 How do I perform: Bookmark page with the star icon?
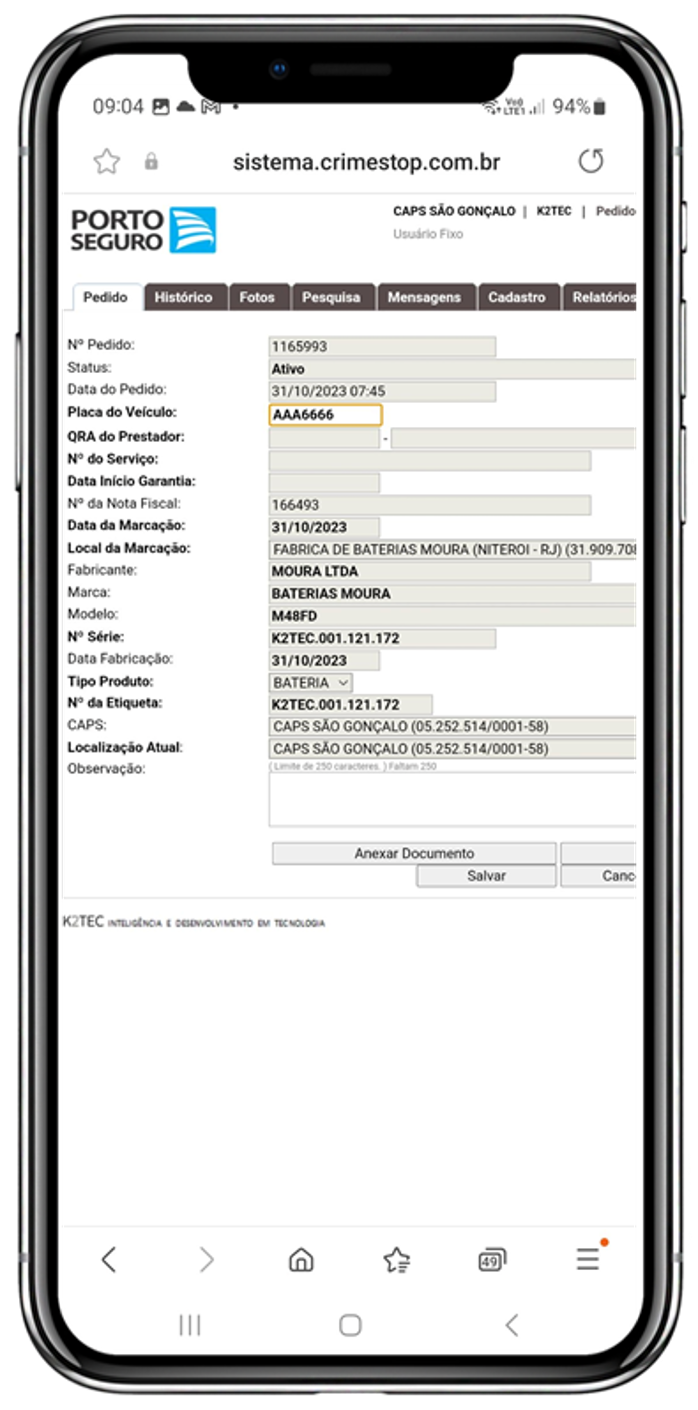point(106,161)
